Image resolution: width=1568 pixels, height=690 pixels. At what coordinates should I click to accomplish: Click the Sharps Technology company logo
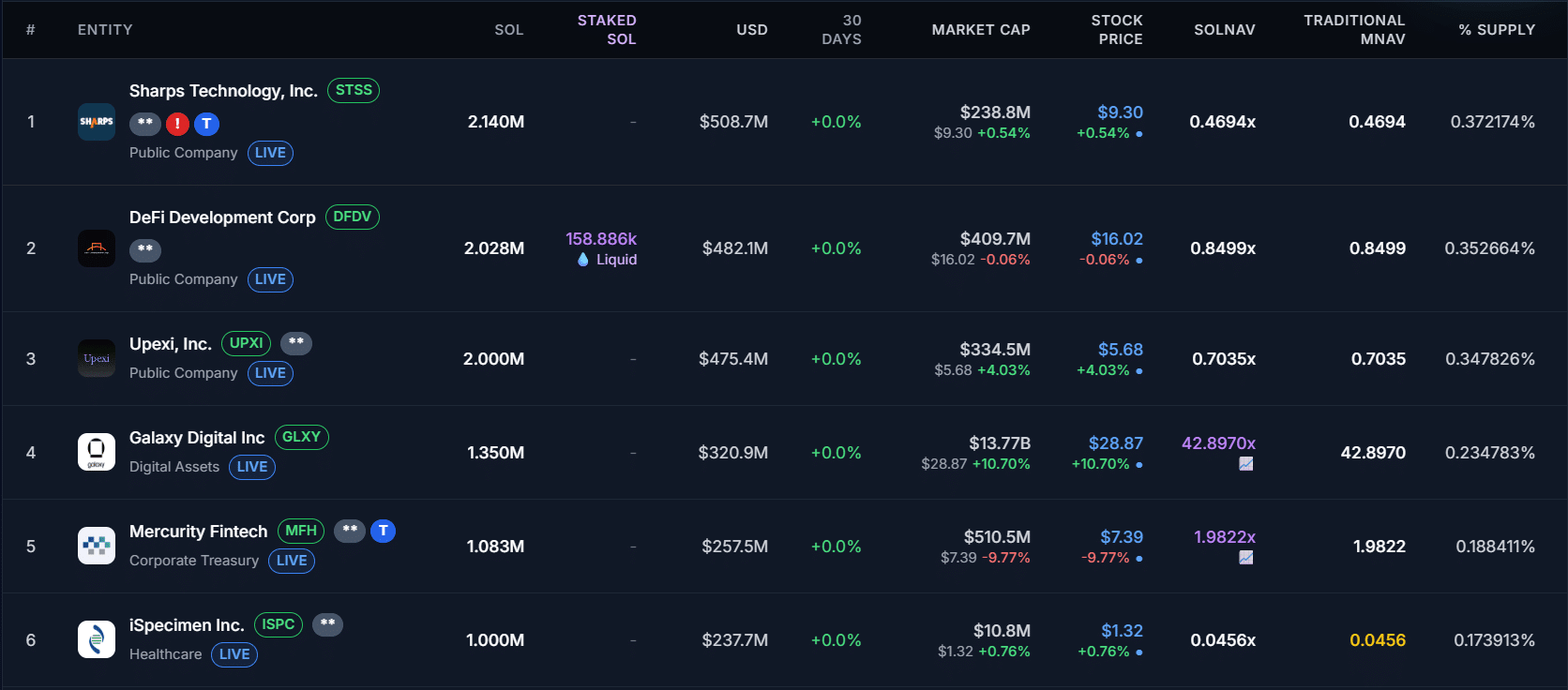coord(97,122)
